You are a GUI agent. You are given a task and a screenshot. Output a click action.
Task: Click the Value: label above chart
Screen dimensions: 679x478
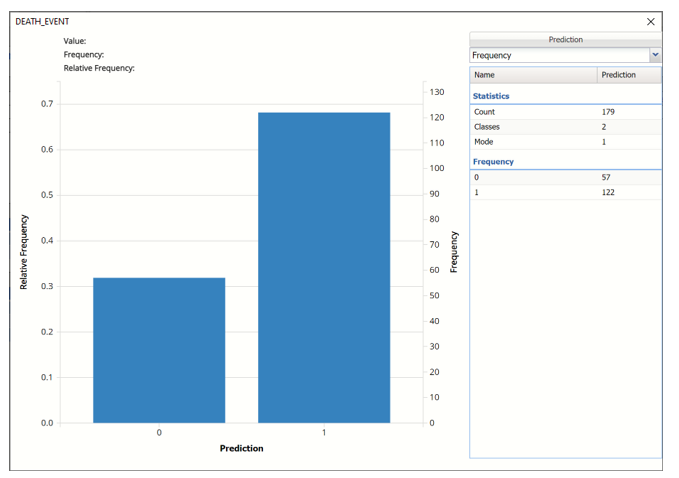[x=75, y=41]
